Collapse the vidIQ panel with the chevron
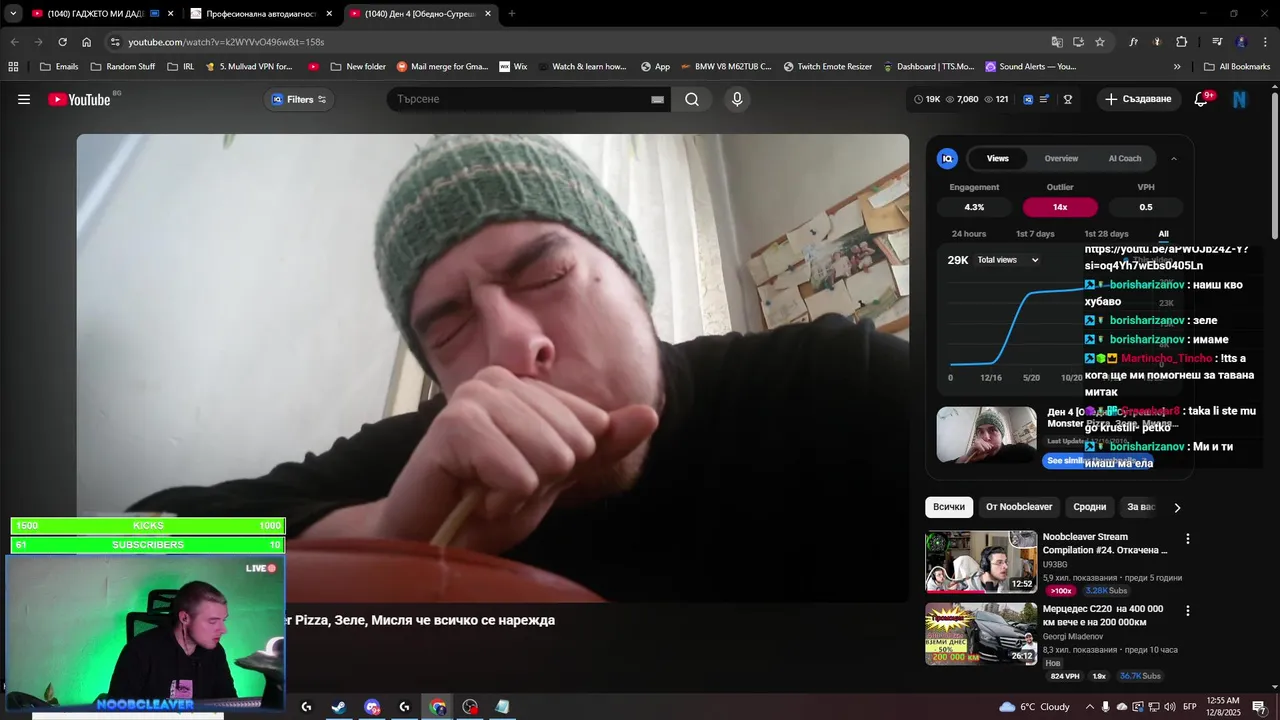The width and height of the screenshot is (1280, 720). click(x=1174, y=158)
